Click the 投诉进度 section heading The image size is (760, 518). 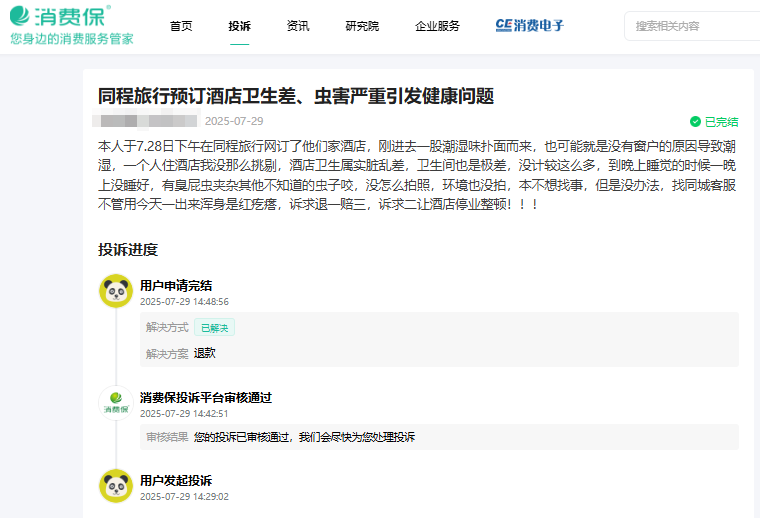128,250
